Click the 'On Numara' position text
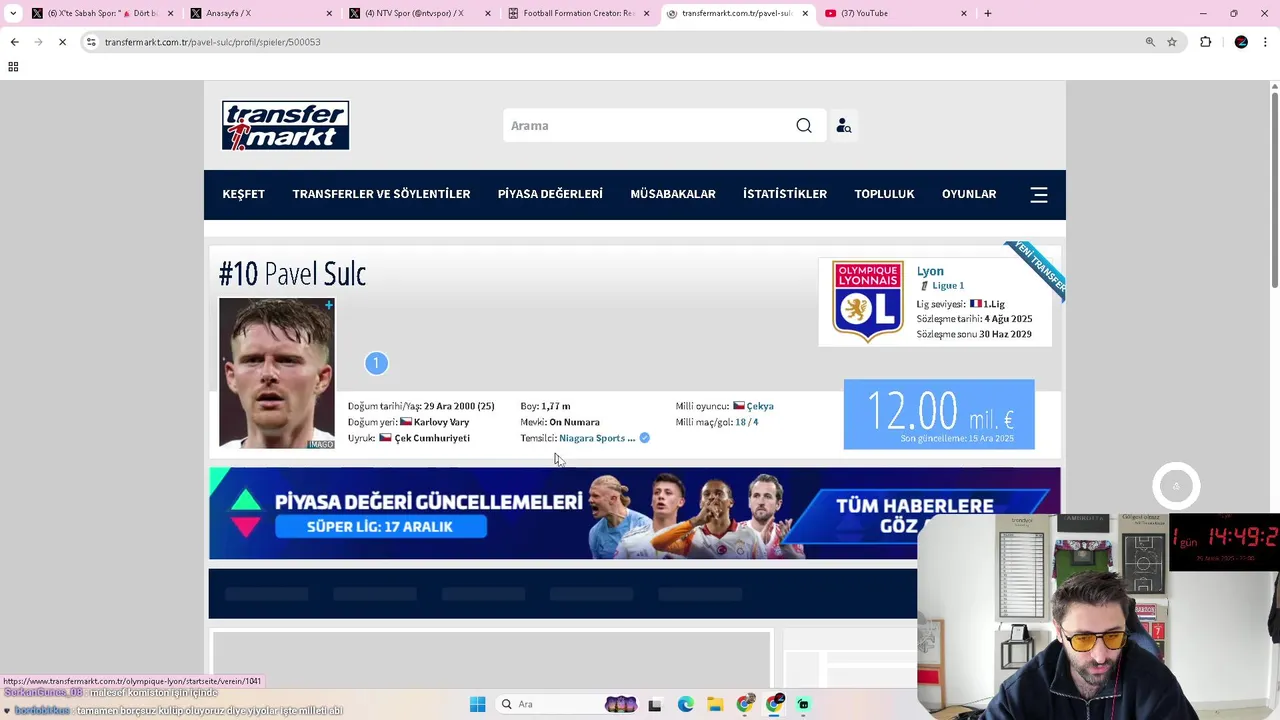Screen dimensions: 1280x720 coord(574,422)
